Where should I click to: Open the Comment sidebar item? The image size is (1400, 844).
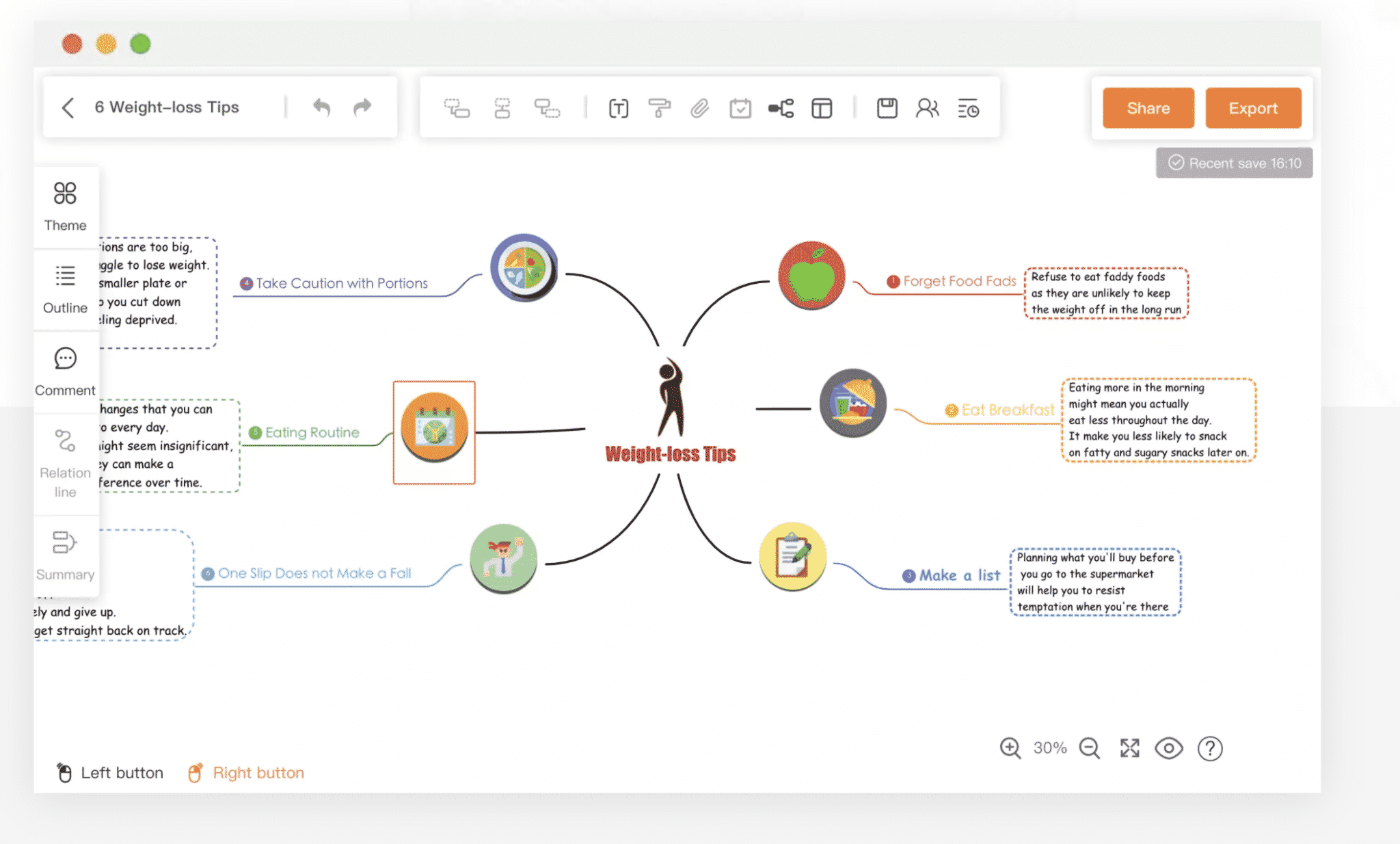(x=66, y=371)
